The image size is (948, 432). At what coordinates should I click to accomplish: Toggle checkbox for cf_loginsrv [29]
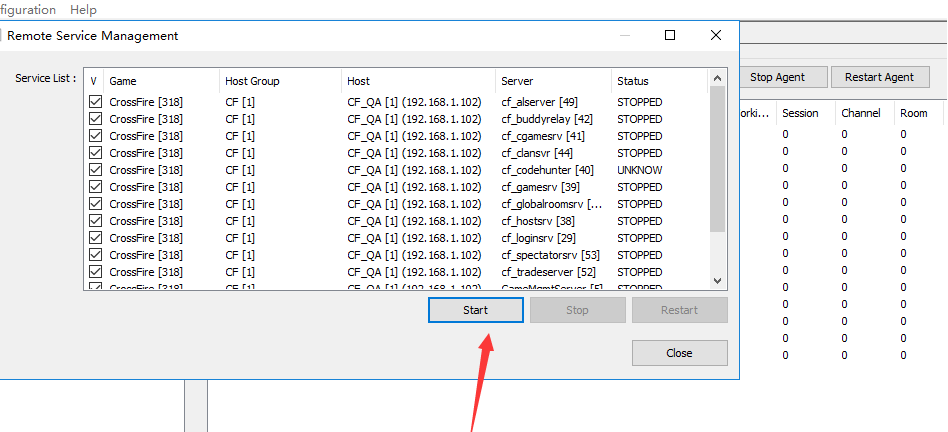coord(95,237)
